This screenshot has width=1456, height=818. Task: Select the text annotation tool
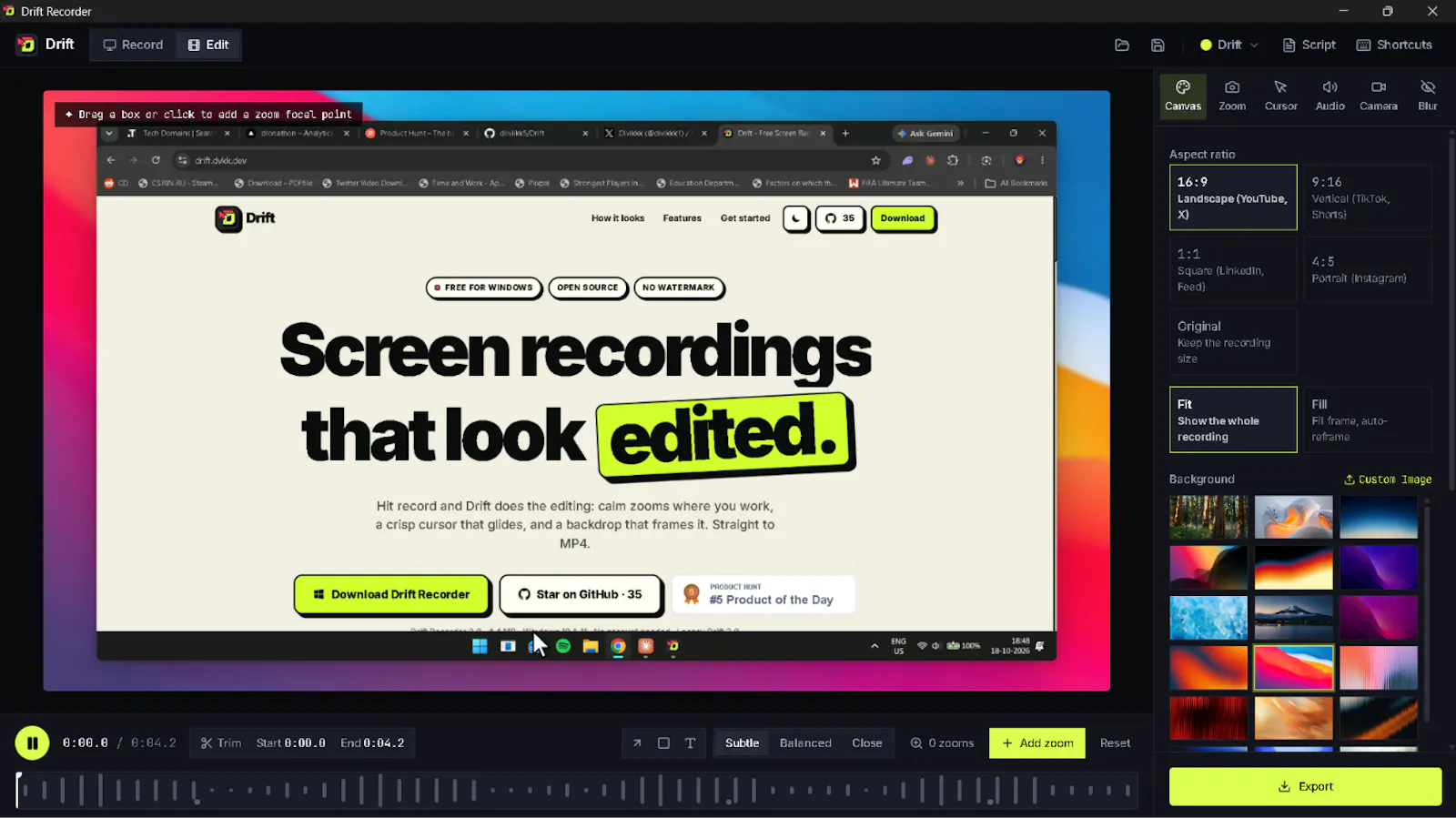690,742
